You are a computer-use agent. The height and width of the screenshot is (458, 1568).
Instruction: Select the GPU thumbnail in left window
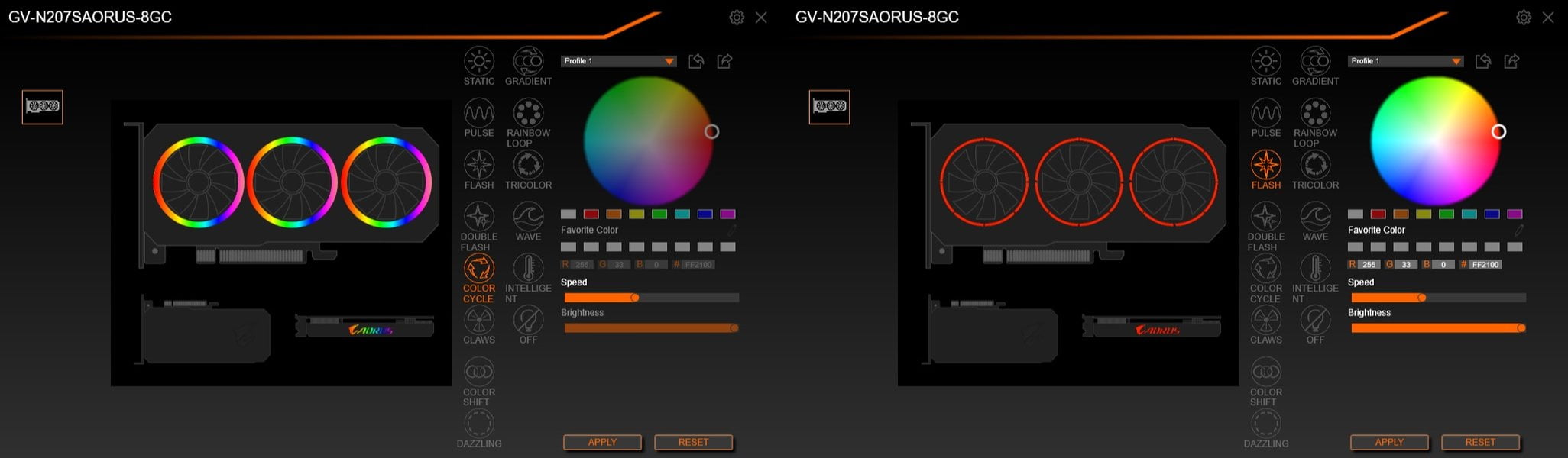point(43,107)
